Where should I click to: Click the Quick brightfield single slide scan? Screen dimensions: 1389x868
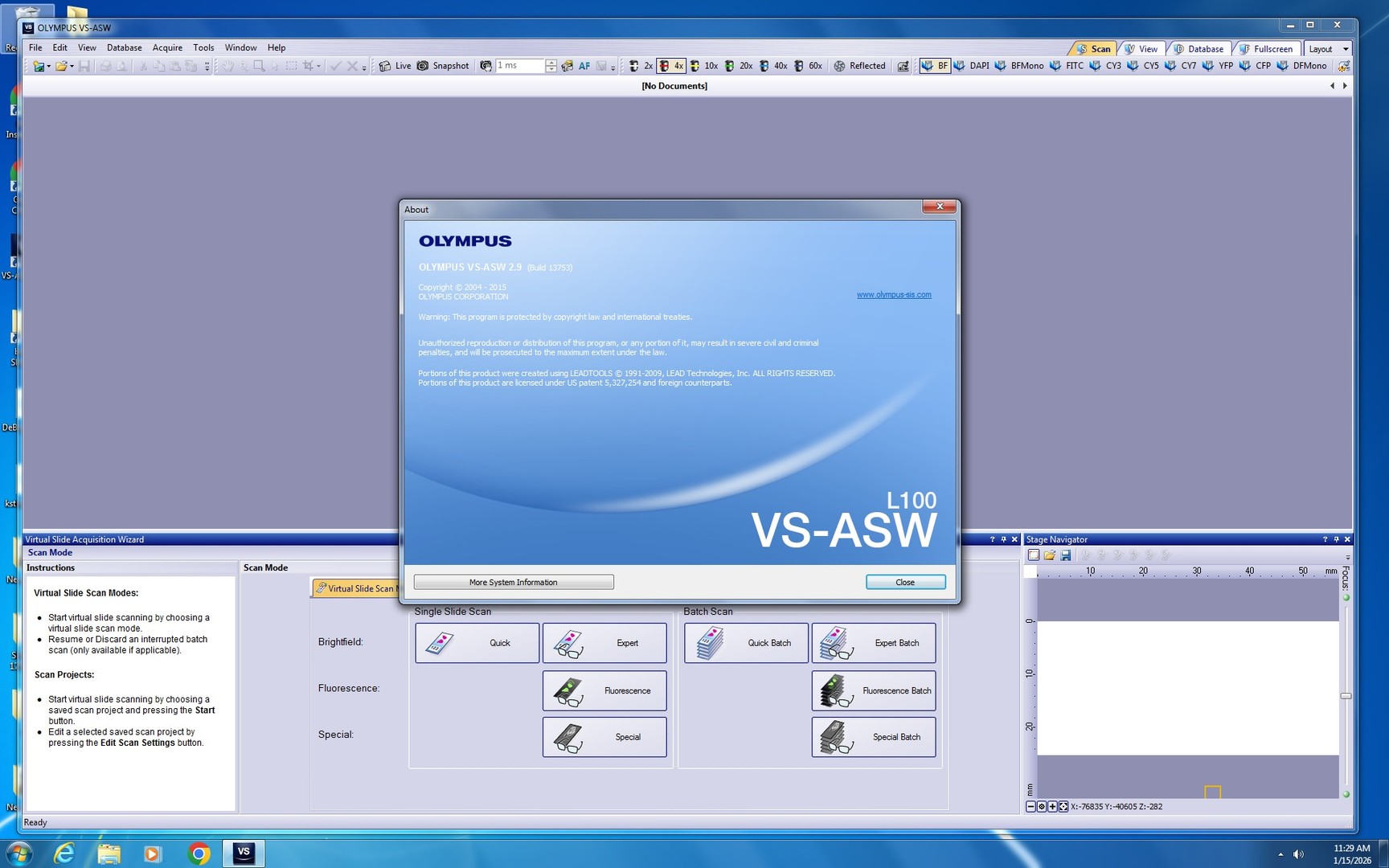coord(477,643)
